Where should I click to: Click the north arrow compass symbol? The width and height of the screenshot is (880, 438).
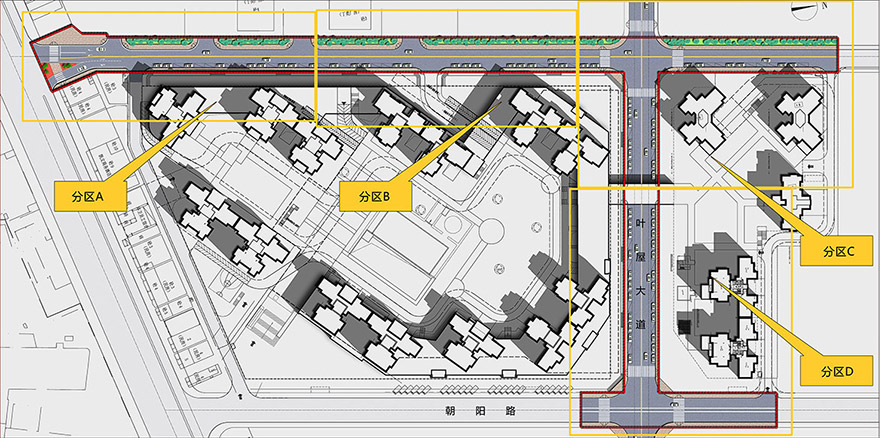point(806,8)
